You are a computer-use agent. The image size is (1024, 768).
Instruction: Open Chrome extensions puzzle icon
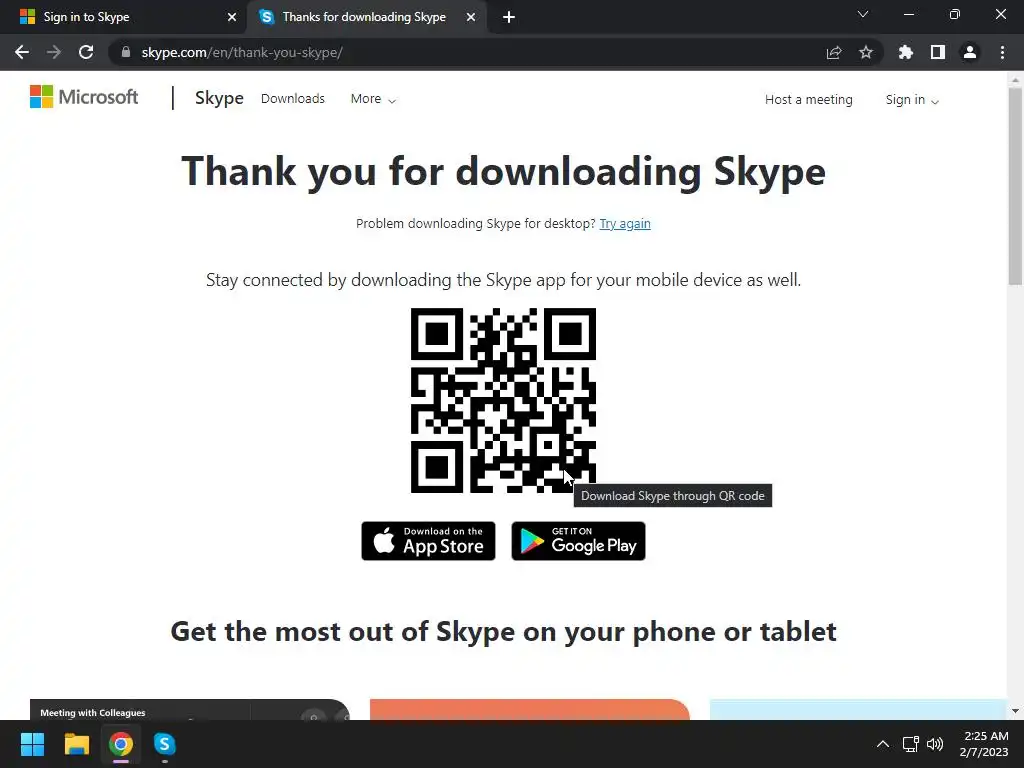click(906, 52)
